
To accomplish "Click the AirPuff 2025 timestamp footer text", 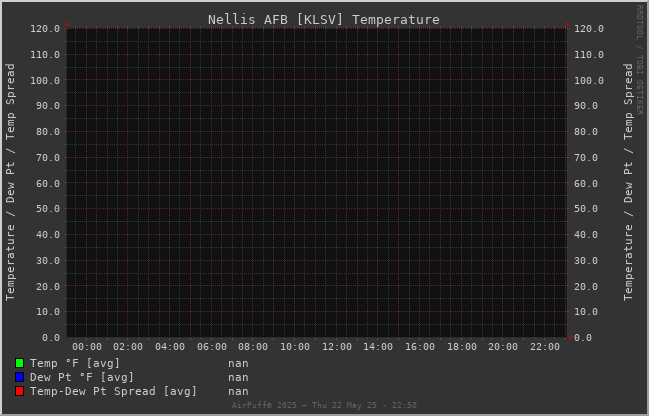I will (324, 405).
